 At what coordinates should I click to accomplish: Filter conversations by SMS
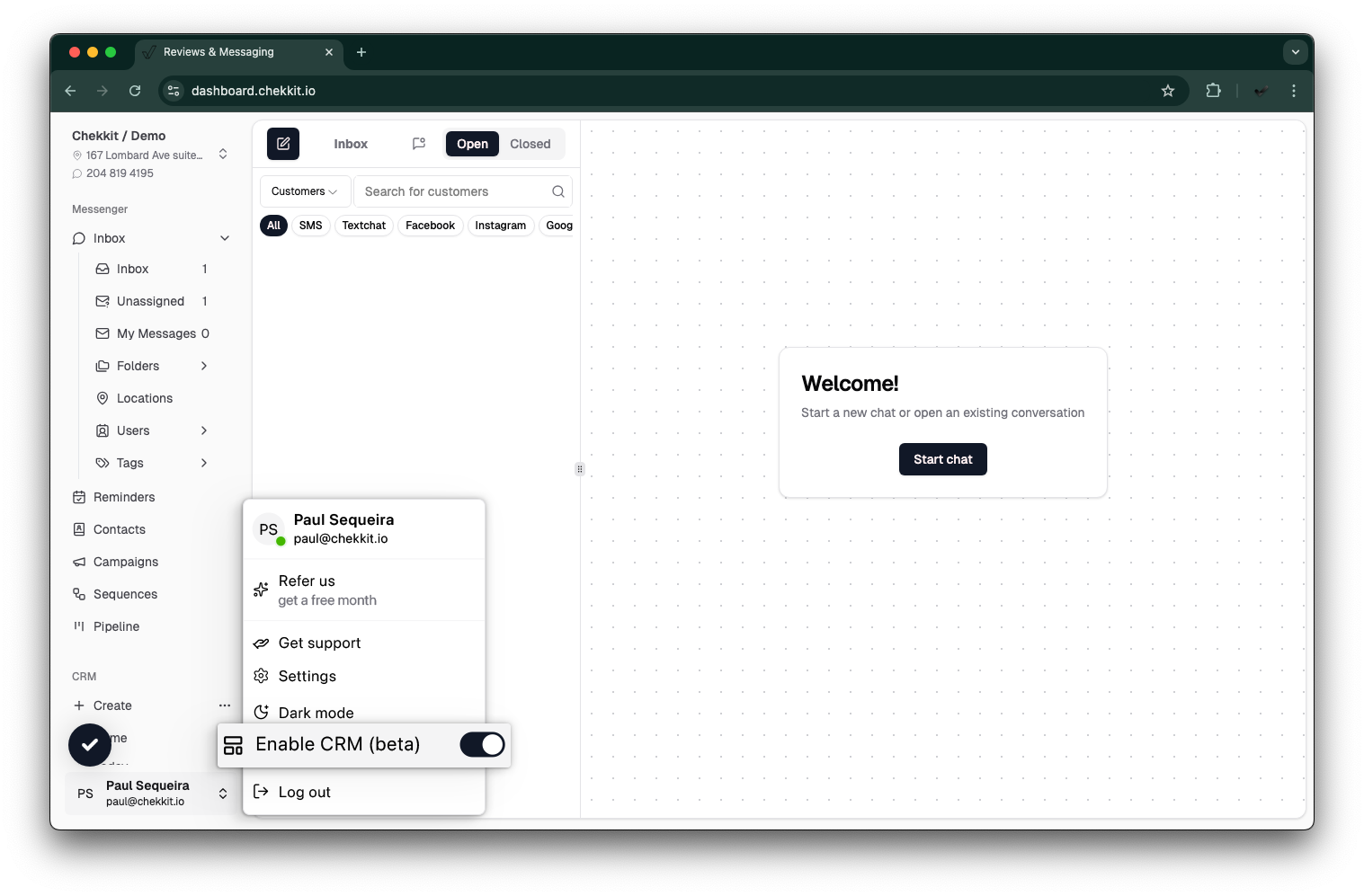tap(310, 226)
